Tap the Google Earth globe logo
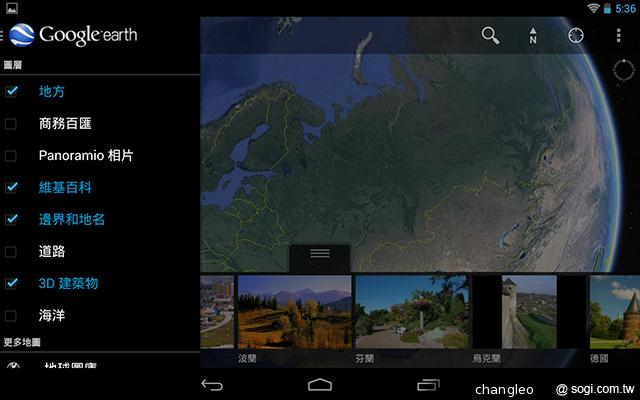This screenshot has width=640, height=400. tap(22, 35)
